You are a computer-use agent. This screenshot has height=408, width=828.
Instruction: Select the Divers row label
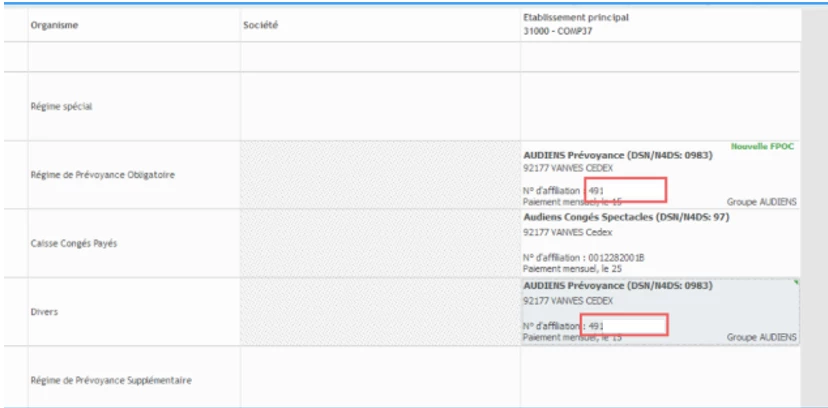pos(44,312)
